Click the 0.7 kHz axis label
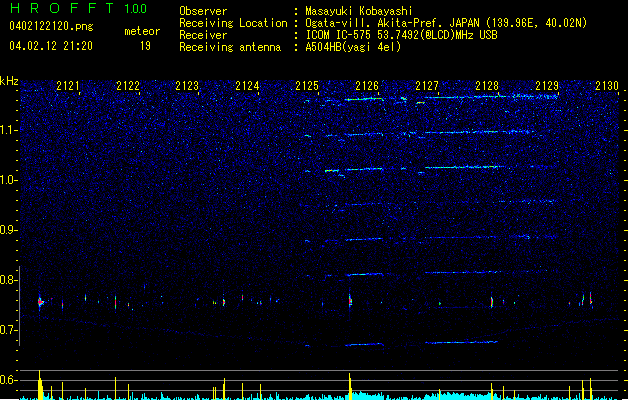 pyautogui.click(x=8, y=330)
